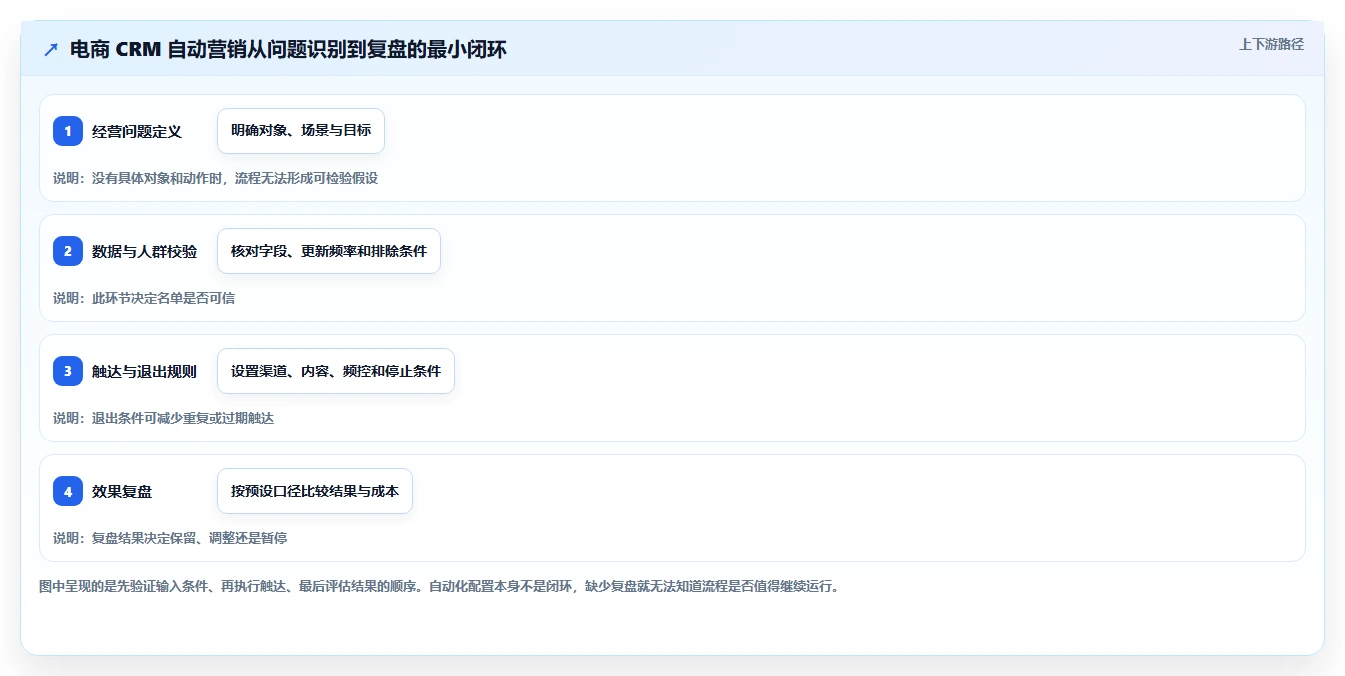Screen dimensions: 1345x676
Task: Click the 按预设口径比较结果与成本 chip
Action: pyautogui.click(x=315, y=491)
